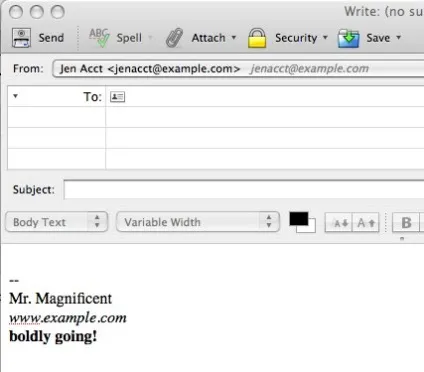424x372 pixels.
Task: Click the empty message body above the signature
Action: 212,260
